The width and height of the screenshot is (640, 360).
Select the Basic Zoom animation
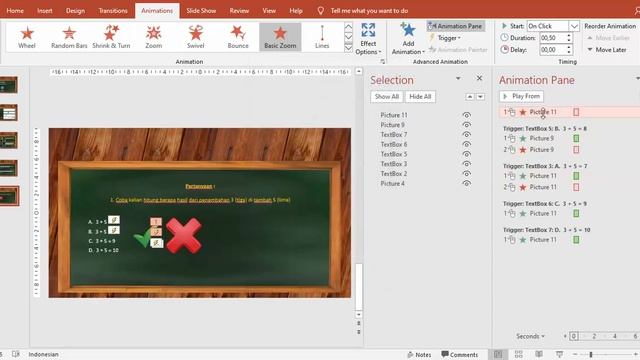(280, 37)
